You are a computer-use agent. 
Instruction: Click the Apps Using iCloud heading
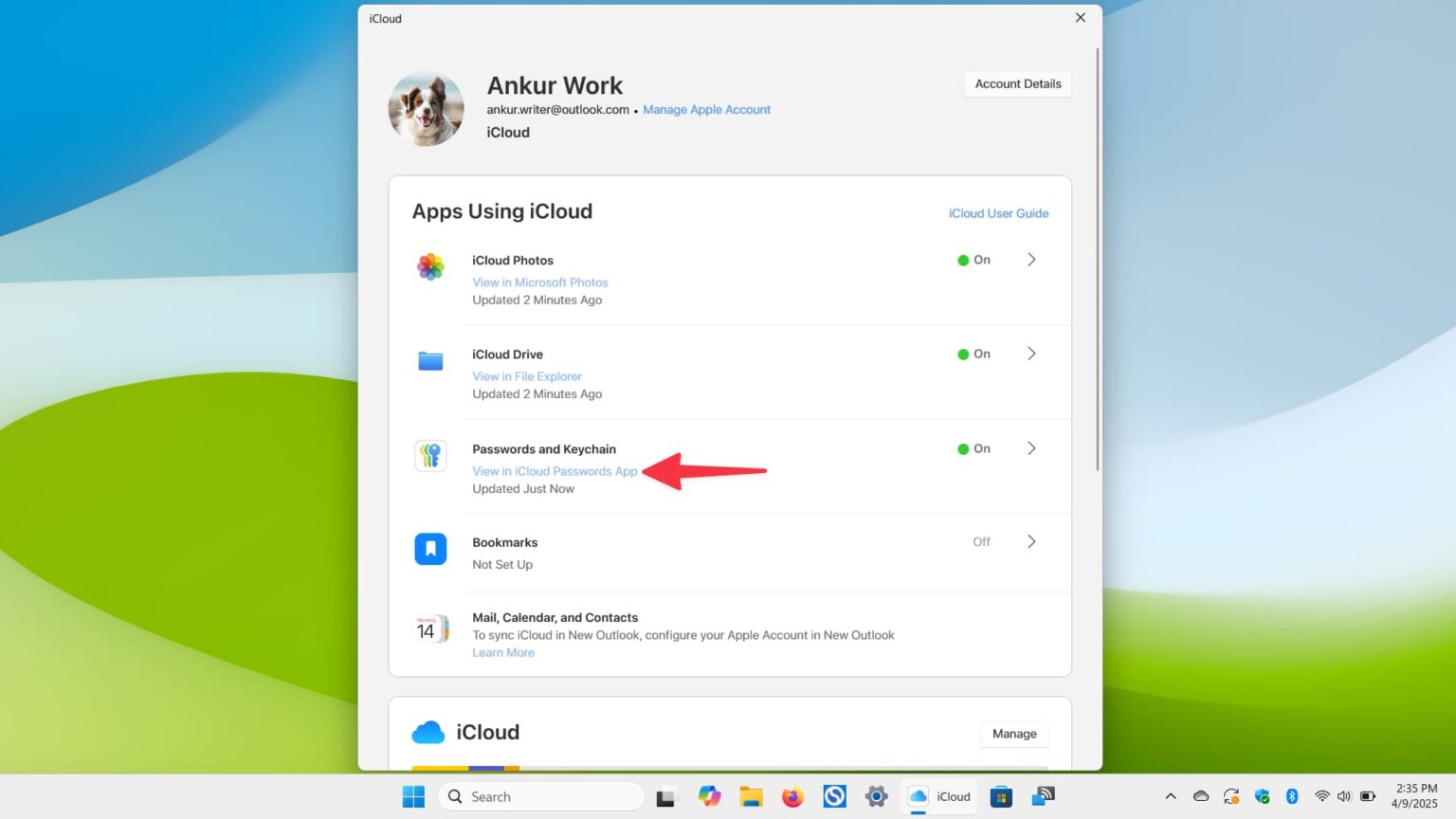click(x=502, y=211)
